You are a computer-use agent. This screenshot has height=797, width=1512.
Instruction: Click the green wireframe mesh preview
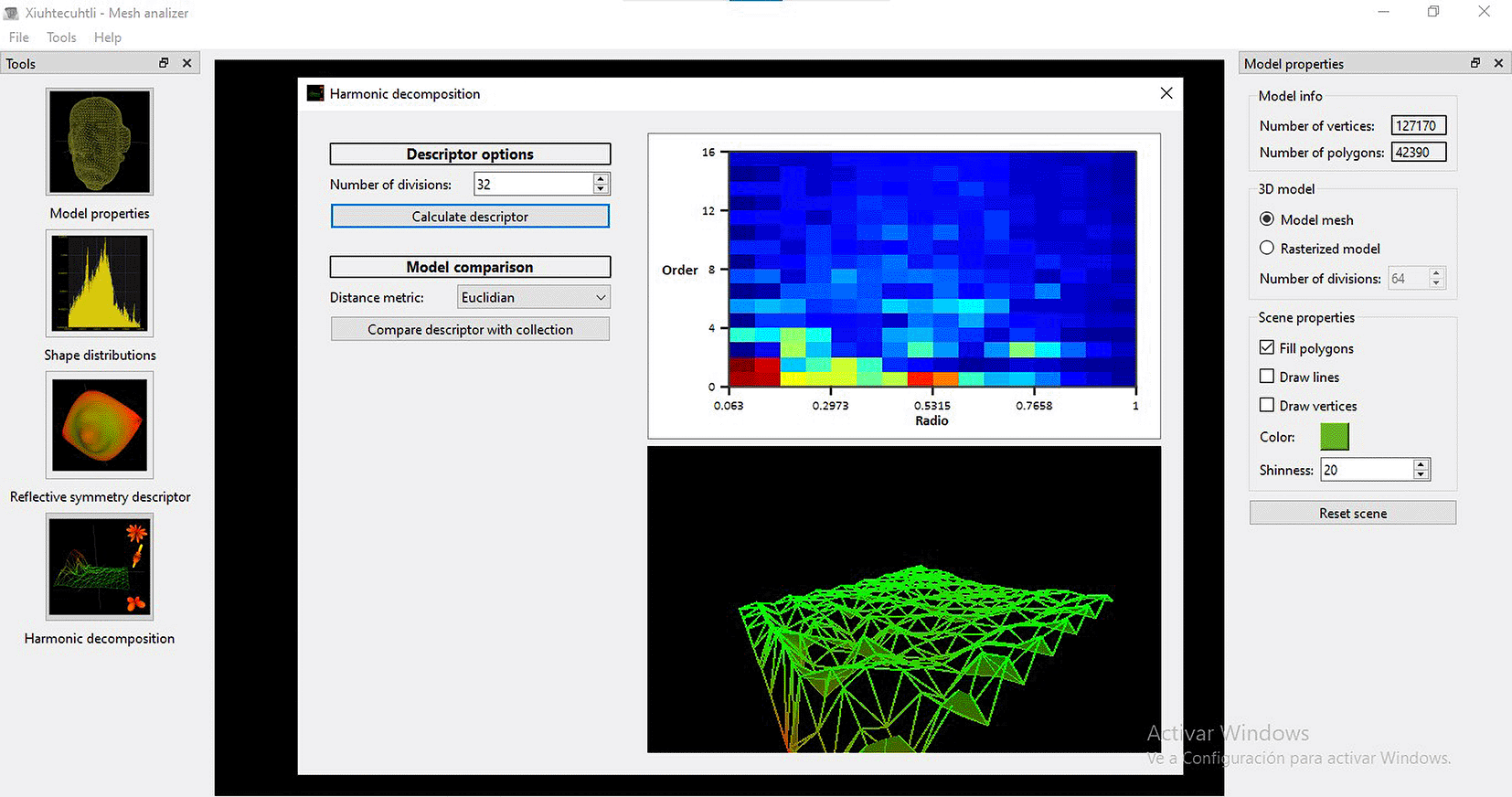904,600
